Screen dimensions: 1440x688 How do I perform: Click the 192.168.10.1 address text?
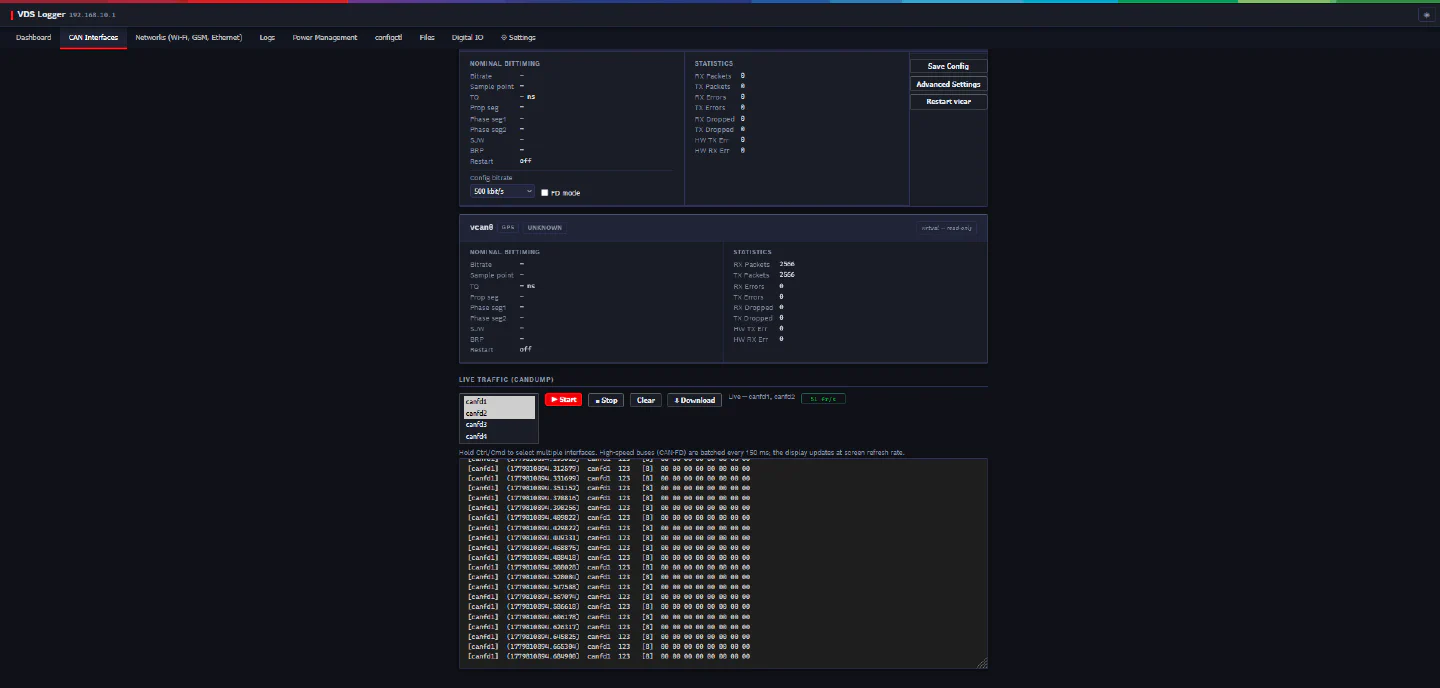coord(92,15)
